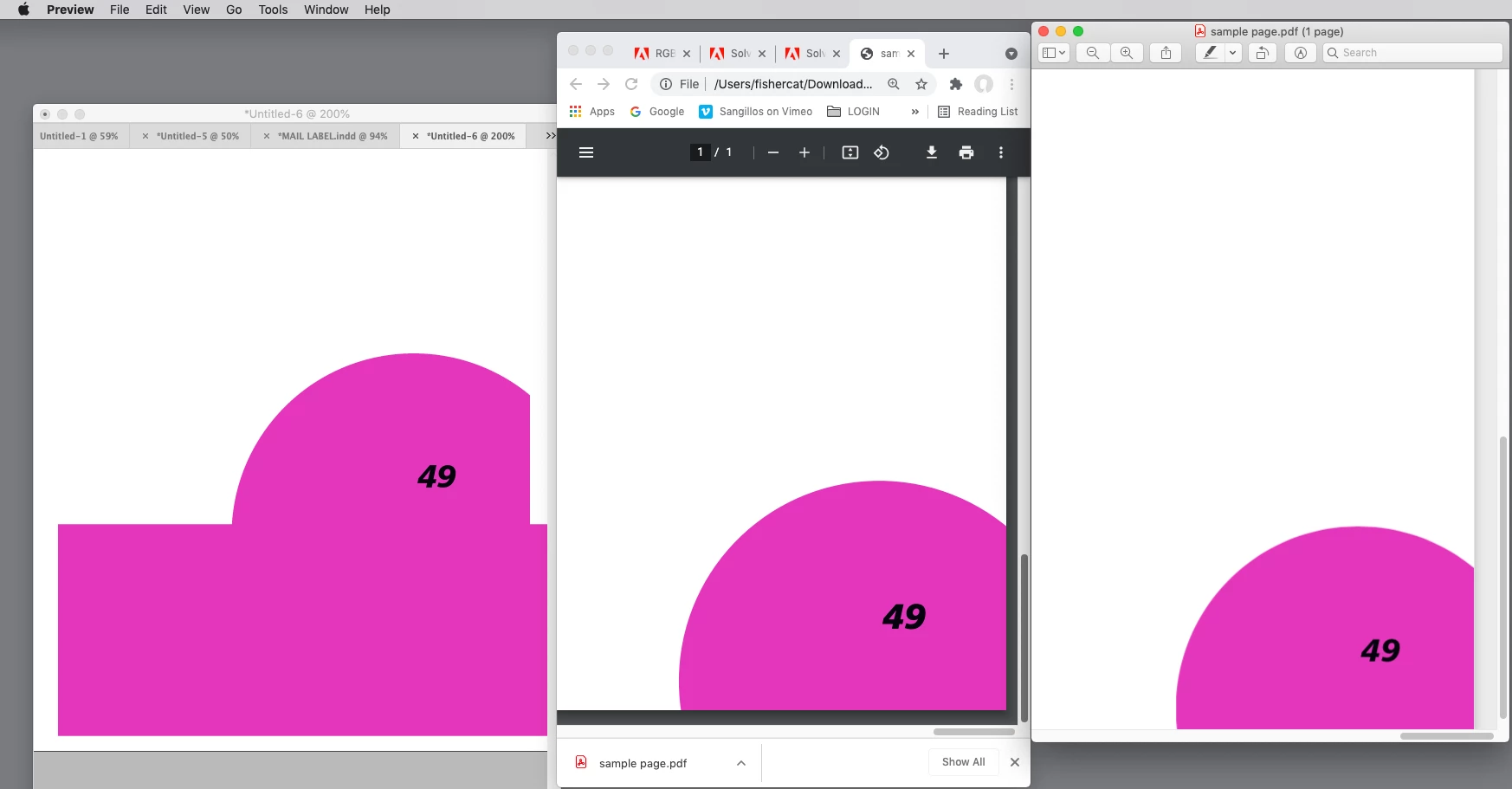Click the zoom magnifier in address bar
The width and height of the screenshot is (1512, 789).
894,84
